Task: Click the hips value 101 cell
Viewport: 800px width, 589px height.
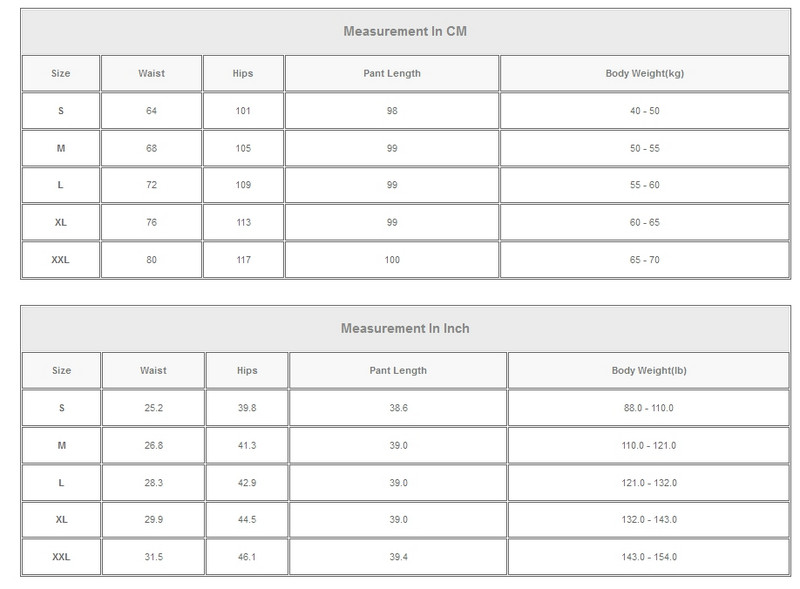Action: (243, 111)
